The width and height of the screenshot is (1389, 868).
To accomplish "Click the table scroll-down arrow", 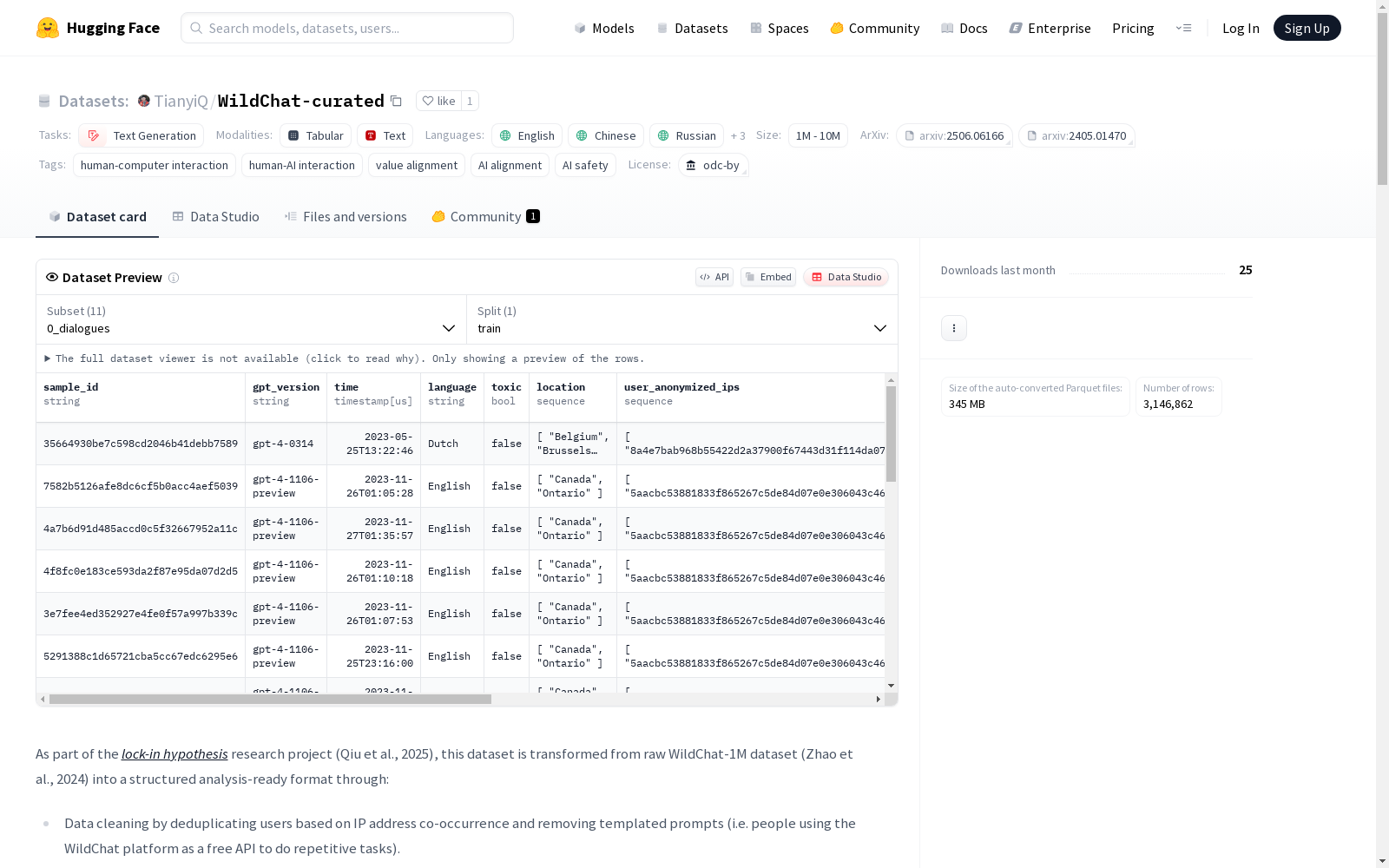I will (891, 687).
